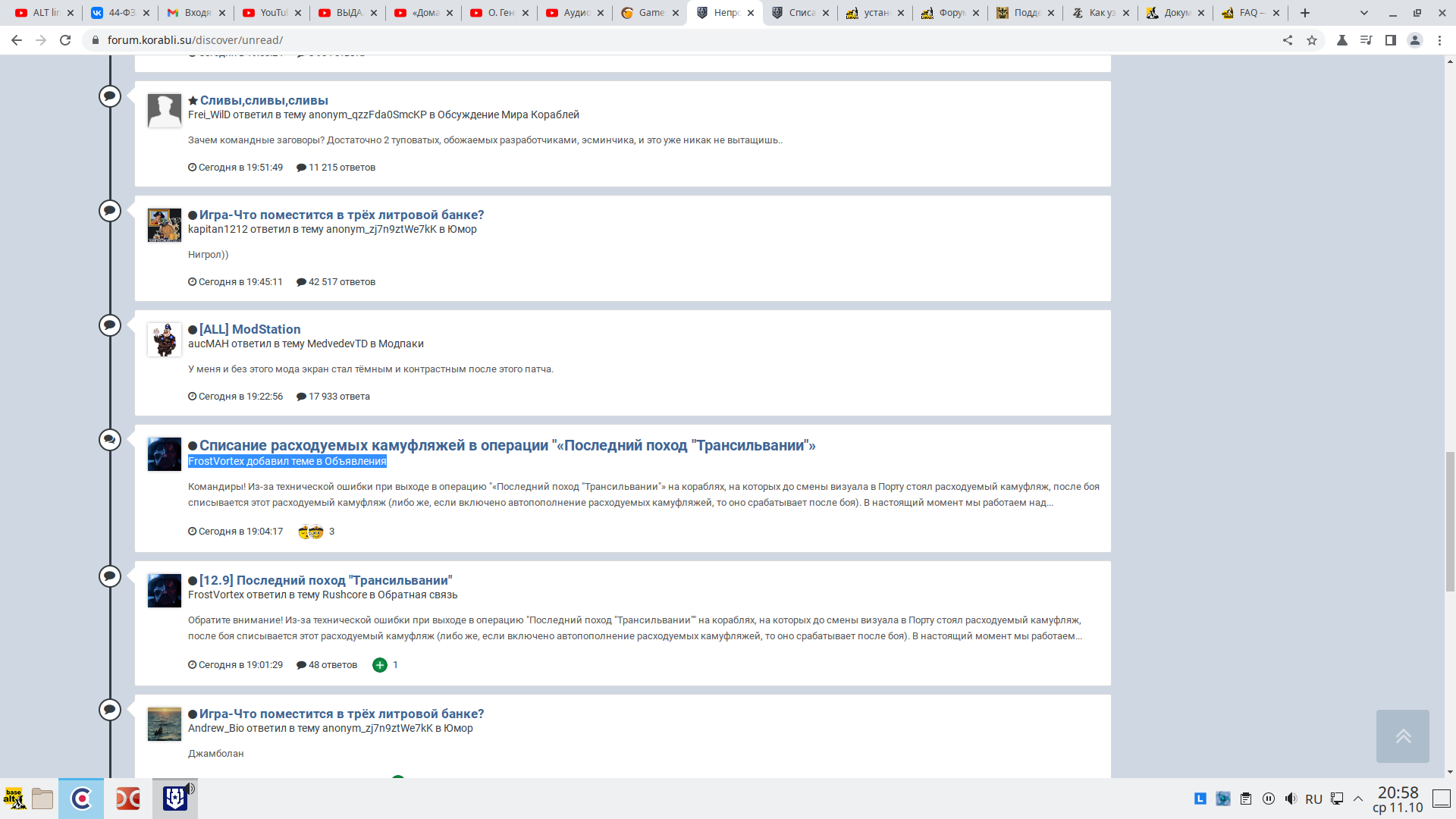Go back to the previous page
The width and height of the screenshot is (1456, 819).
point(17,40)
